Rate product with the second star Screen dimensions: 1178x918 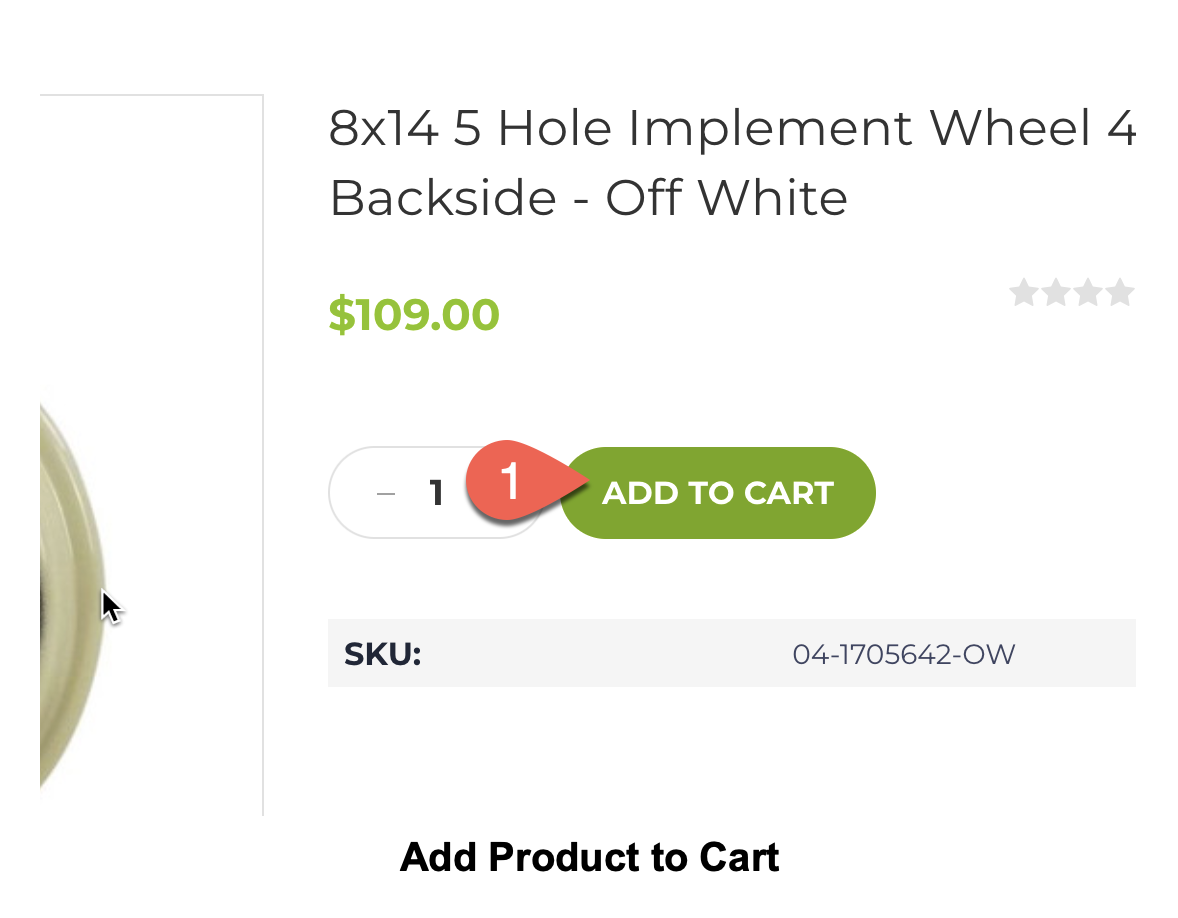coord(1056,292)
